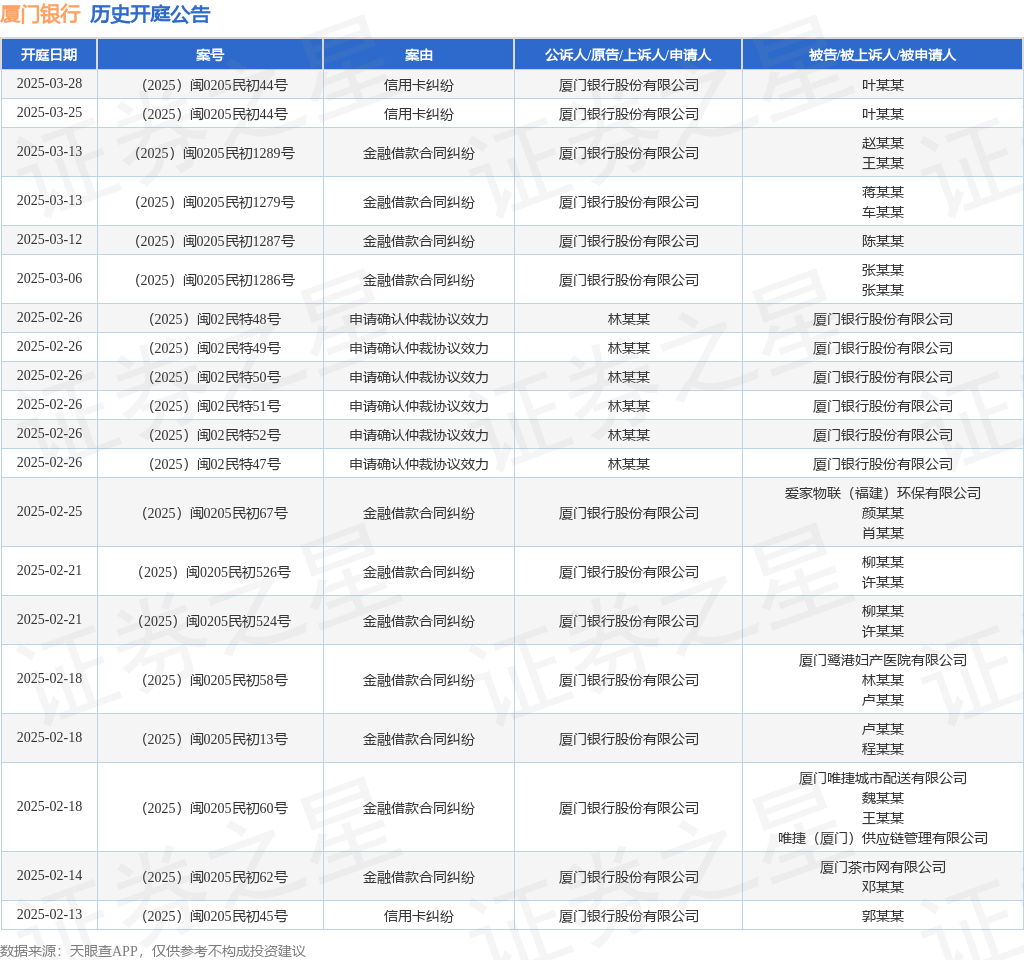Open case （2025）闽0205民初1279号

pyautogui.click(x=210, y=202)
